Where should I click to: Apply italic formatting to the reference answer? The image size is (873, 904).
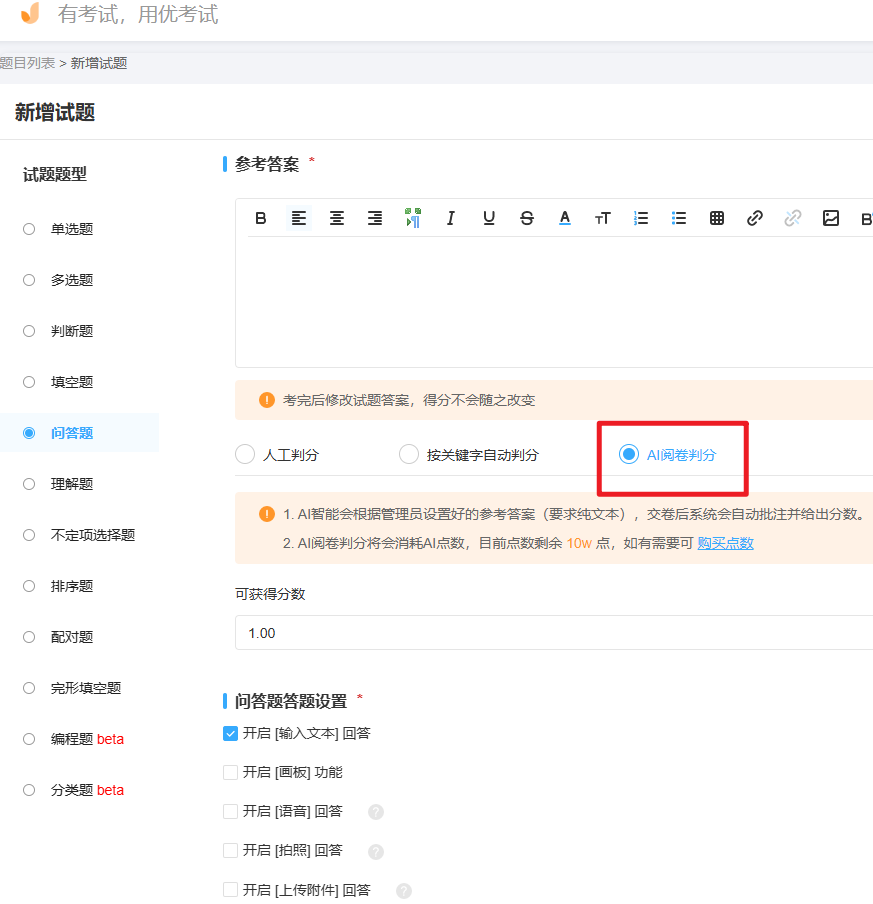pyautogui.click(x=451, y=218)
